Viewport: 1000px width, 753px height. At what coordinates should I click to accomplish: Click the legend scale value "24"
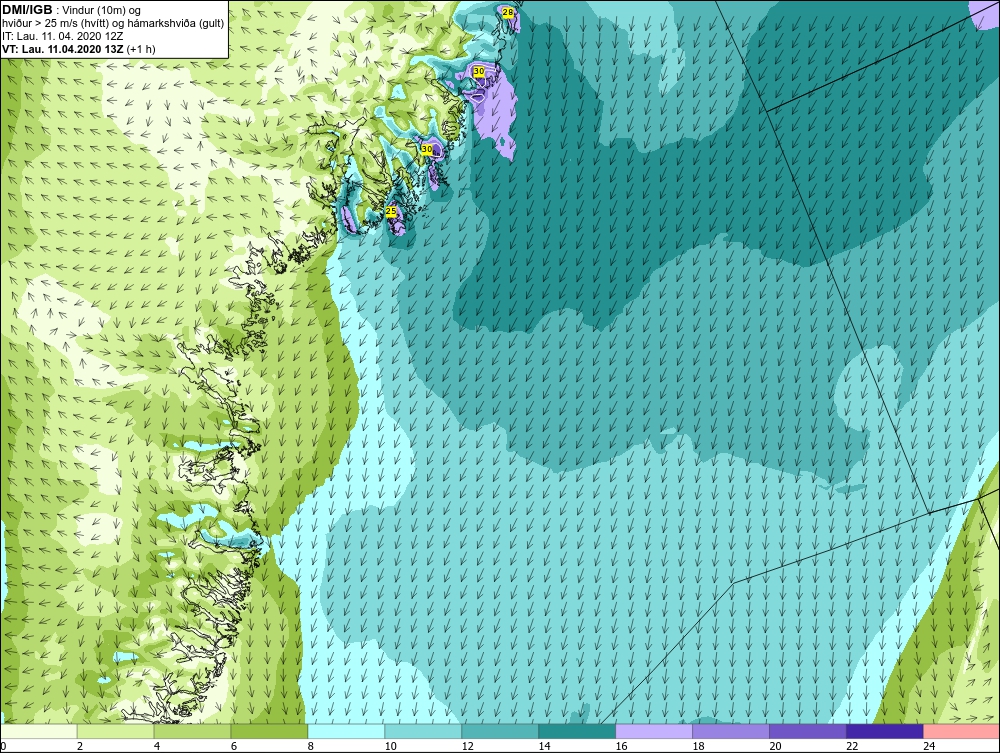929,746
